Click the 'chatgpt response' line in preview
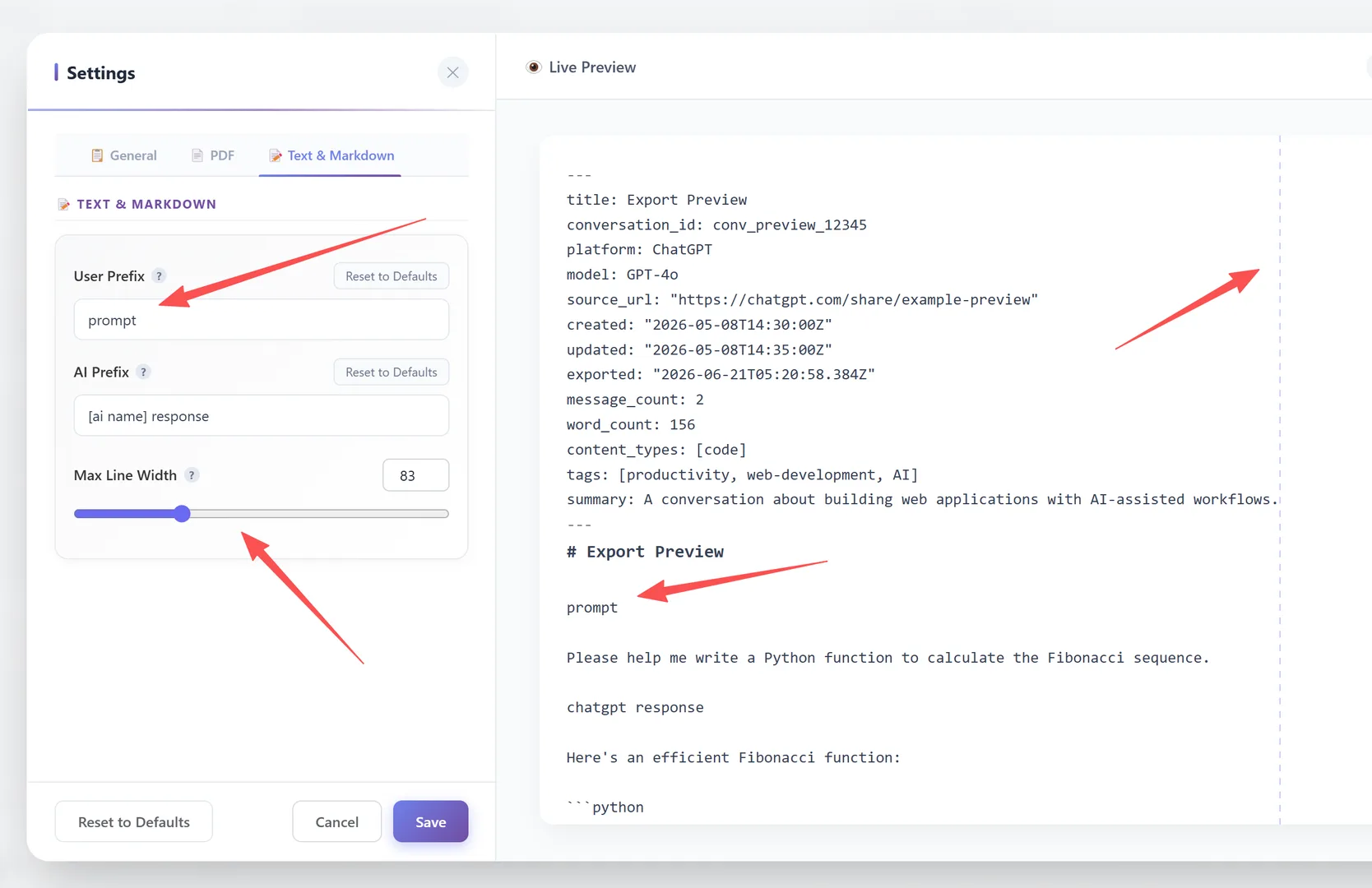This screenshot has width=1372, height=888. (635, 708)
